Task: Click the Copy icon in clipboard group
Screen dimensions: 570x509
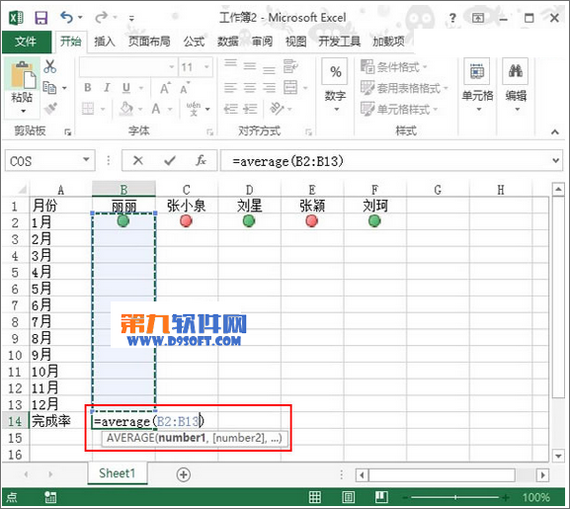Action: tap(50, 88)
